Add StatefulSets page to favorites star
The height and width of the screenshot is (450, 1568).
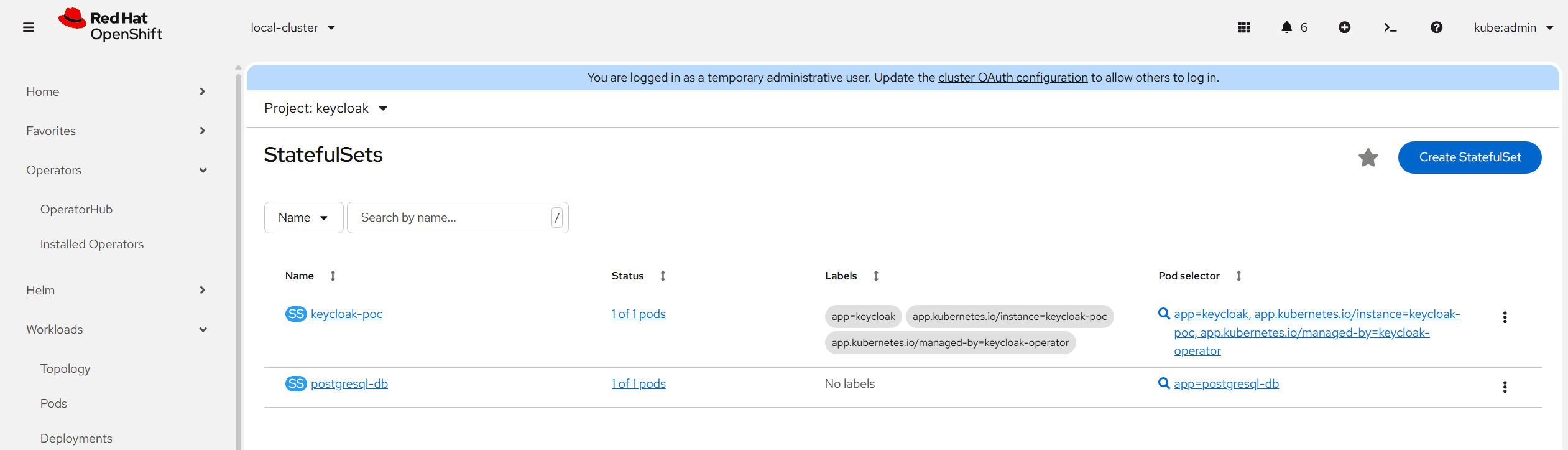[x=1368, y=157]
